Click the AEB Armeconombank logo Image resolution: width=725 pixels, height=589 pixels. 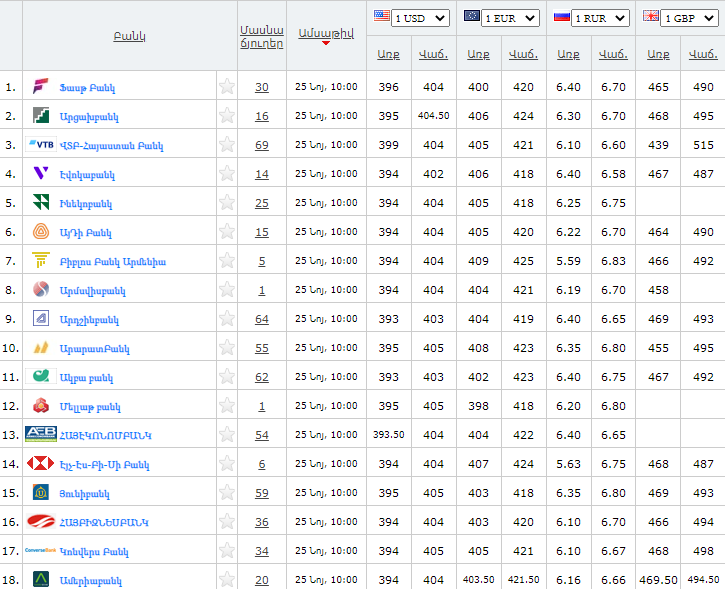40,435
